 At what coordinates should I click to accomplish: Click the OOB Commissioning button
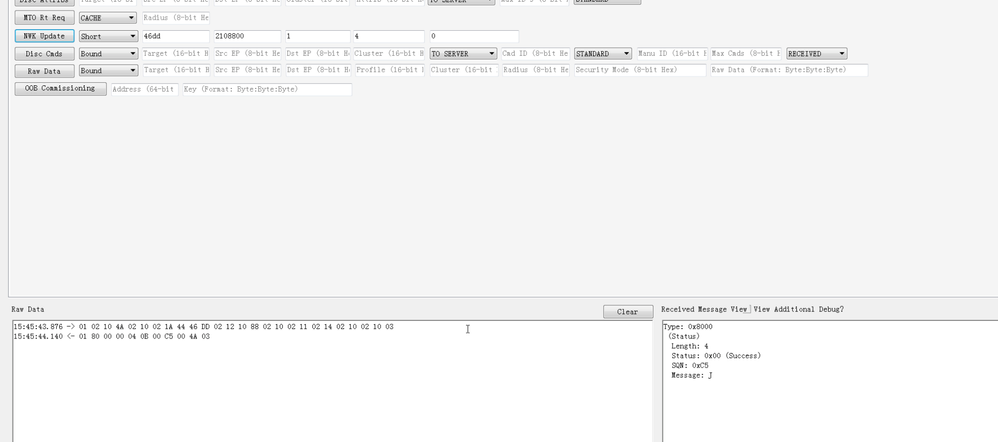tap(60, 89)
